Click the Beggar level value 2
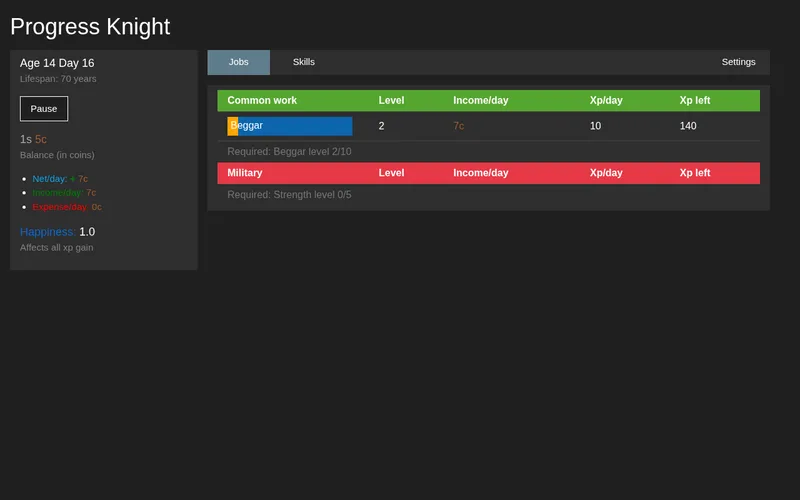The image size is (800, 500). click(x=381, y=126)
